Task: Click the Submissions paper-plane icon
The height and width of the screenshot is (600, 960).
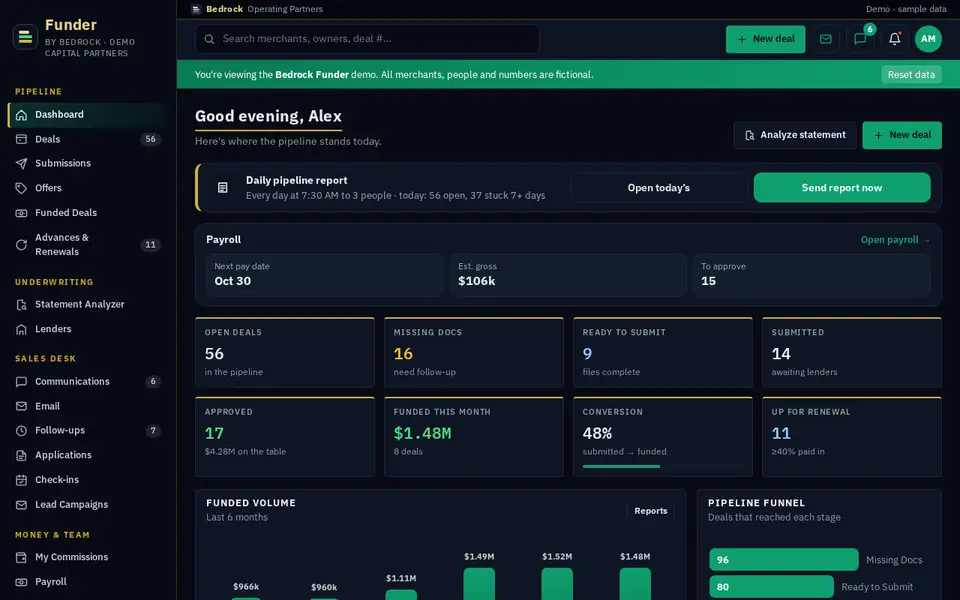Action: pyautogui.click(x=21, y=163)
